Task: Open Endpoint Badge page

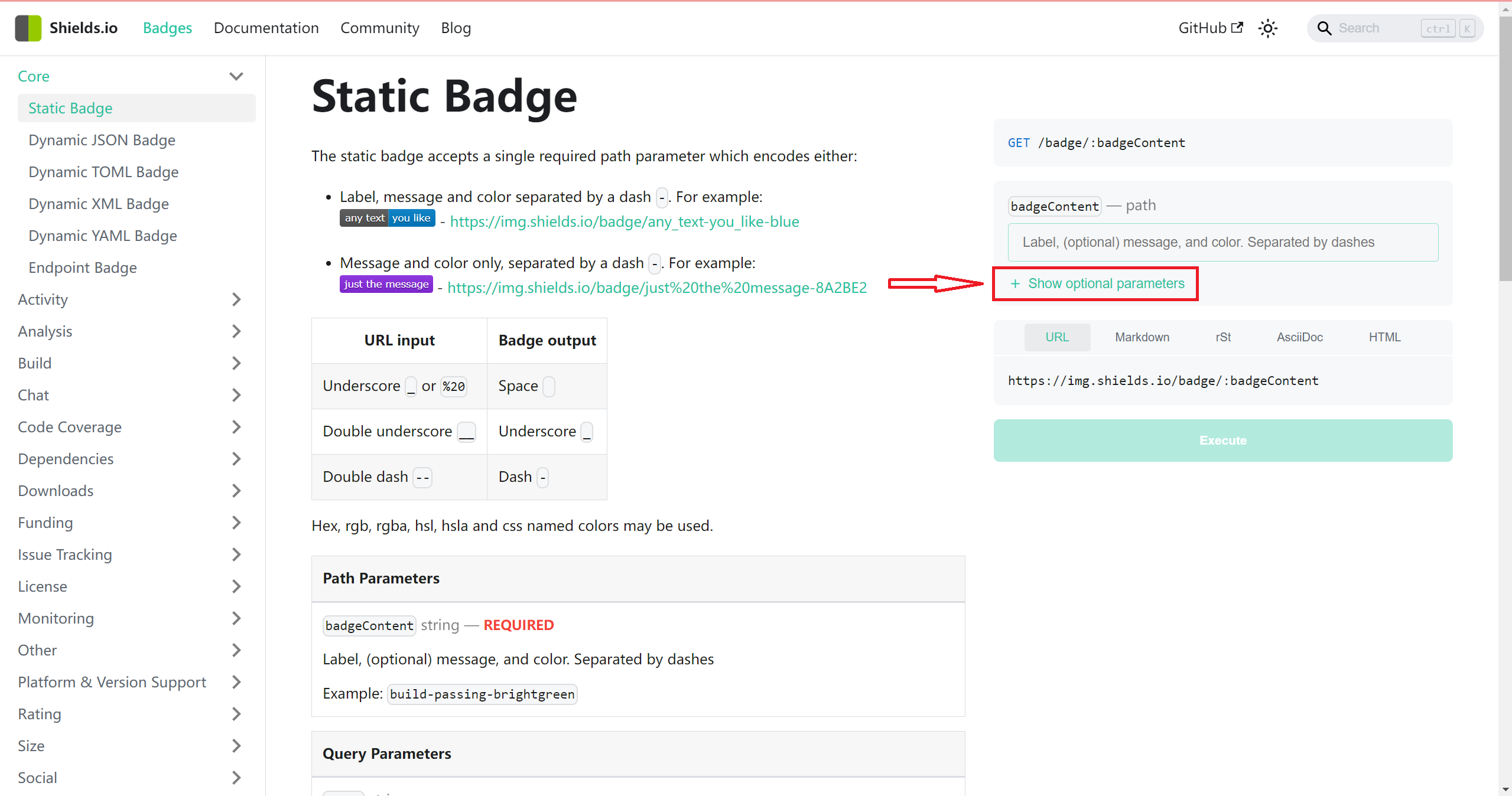Action: (83, 267)
